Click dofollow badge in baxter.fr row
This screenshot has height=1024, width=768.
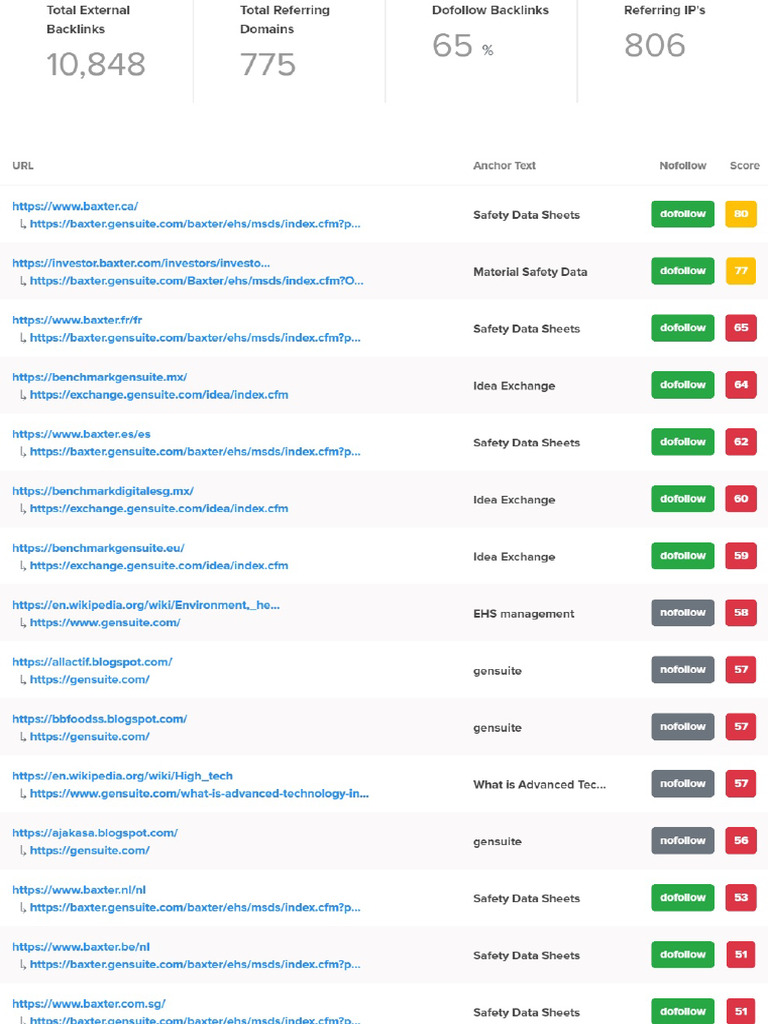[682, 328]
